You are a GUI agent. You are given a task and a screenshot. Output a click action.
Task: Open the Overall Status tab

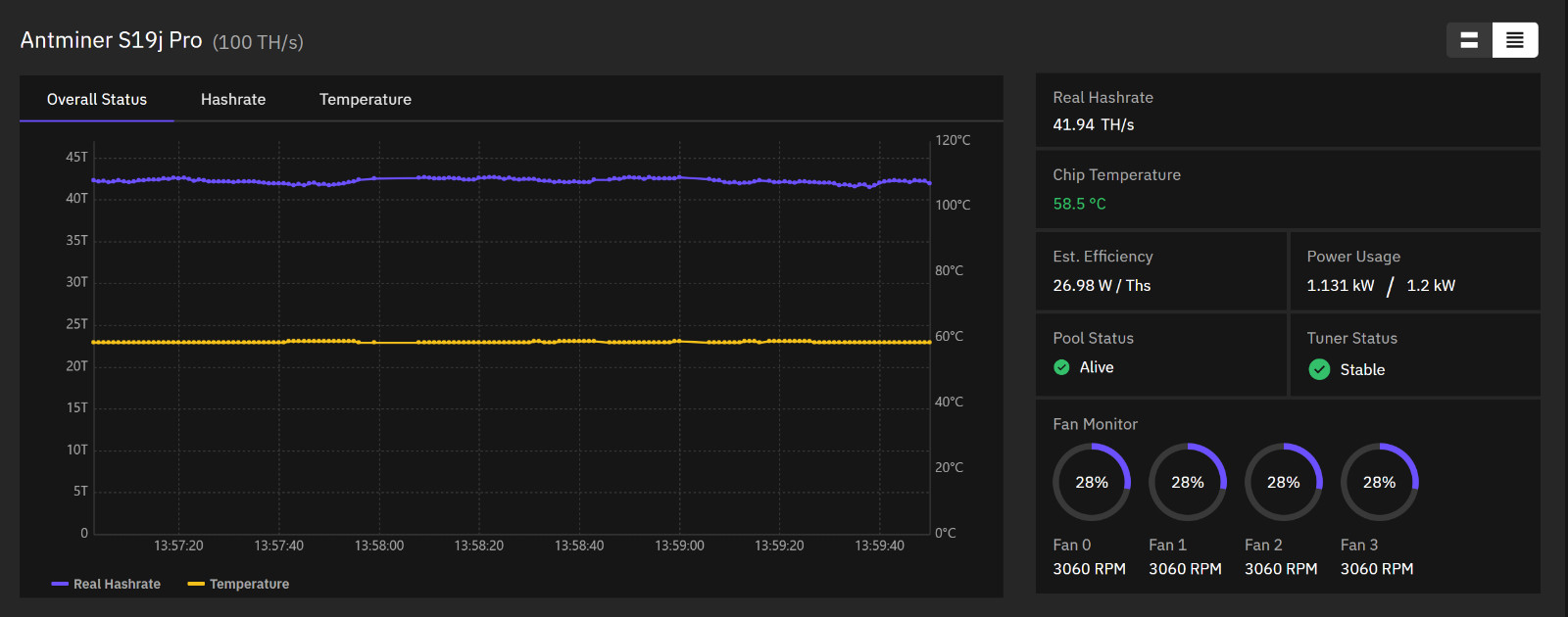(x=97, y=99)
